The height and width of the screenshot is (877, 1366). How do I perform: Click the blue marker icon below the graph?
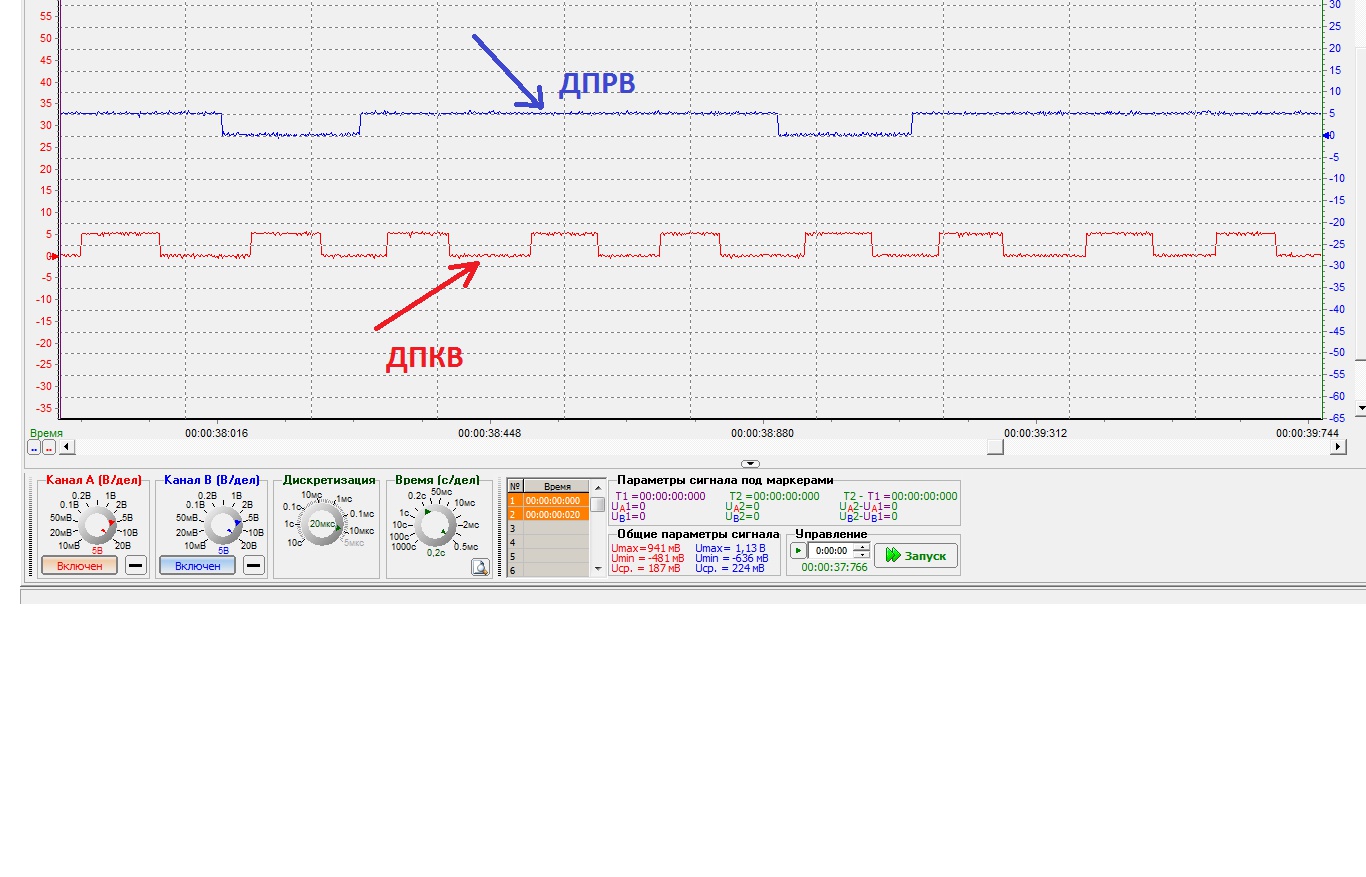pos(33,448)
